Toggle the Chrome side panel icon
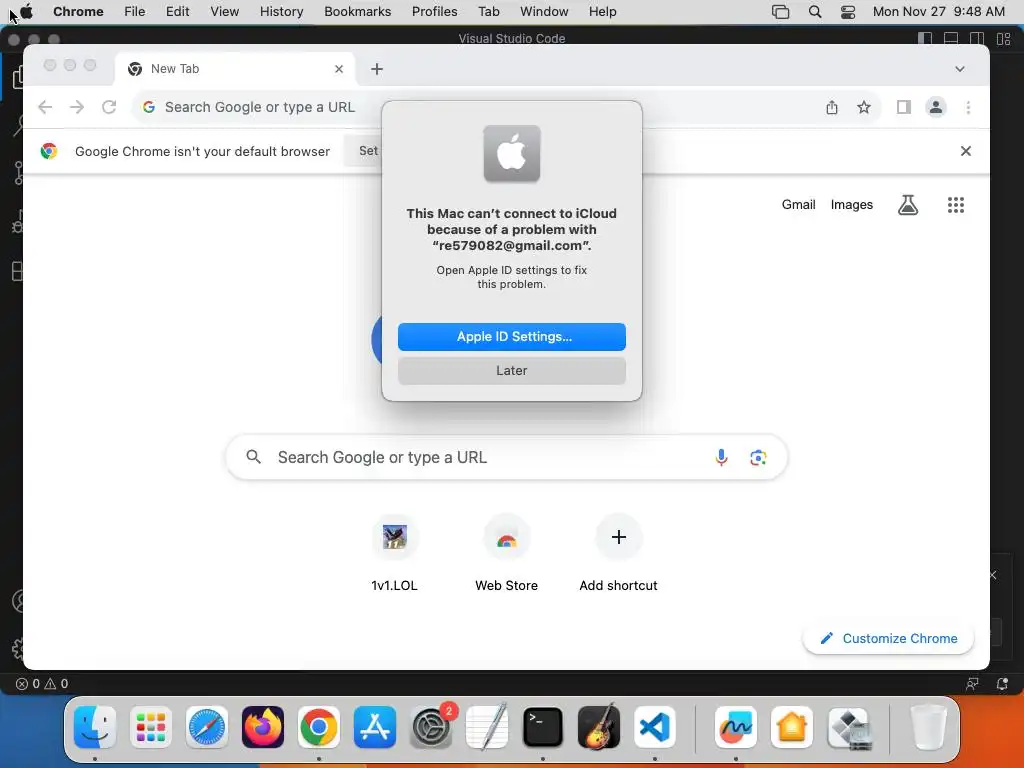 point(903,107)
